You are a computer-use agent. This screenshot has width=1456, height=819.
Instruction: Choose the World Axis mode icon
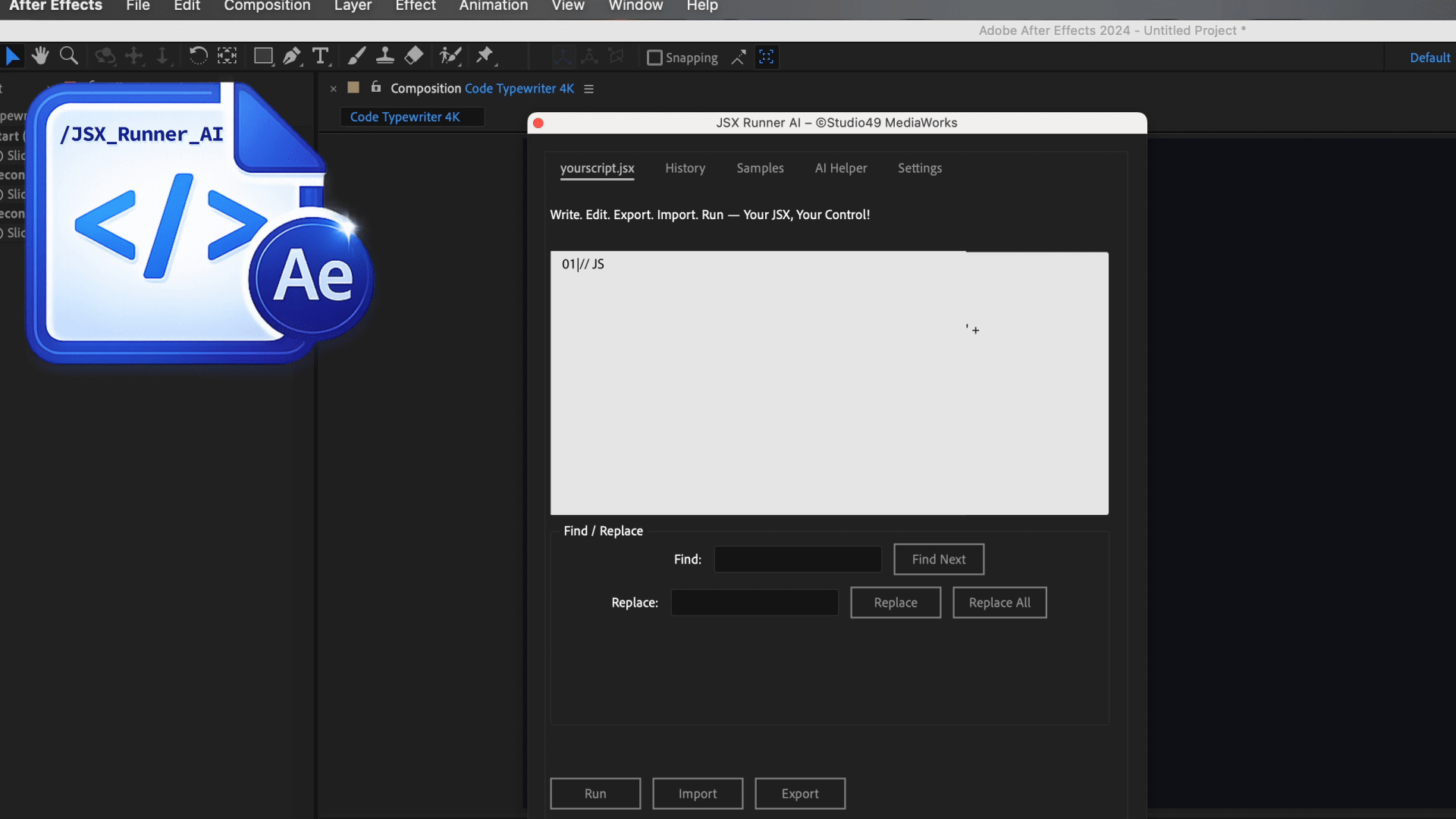[x=589, y=57]
